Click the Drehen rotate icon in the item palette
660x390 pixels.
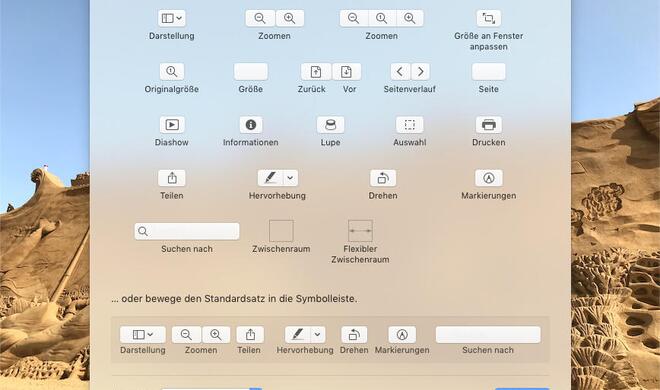(383, 178)
